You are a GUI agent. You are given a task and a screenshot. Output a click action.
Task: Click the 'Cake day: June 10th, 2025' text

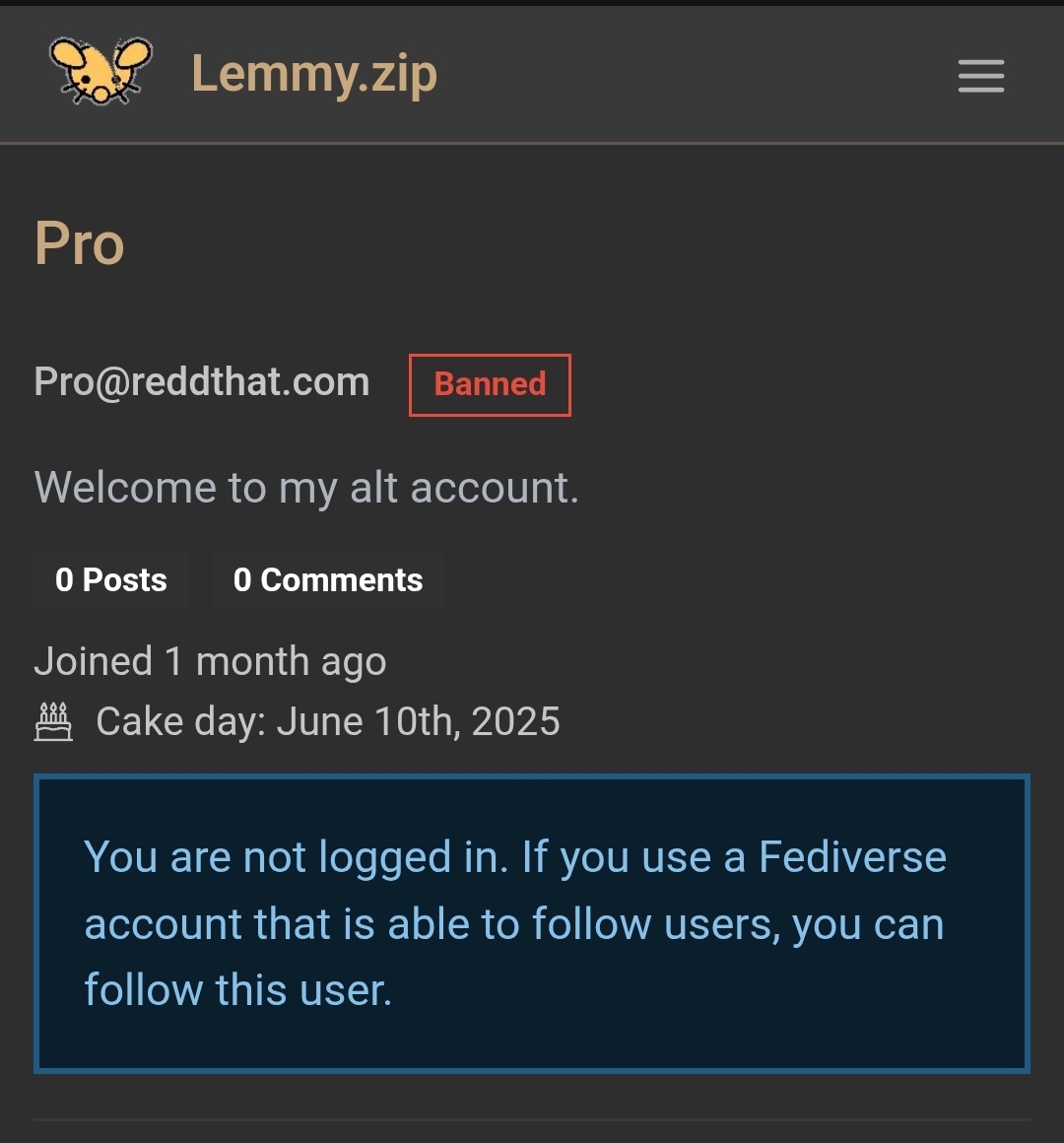[x=328, y=721]
